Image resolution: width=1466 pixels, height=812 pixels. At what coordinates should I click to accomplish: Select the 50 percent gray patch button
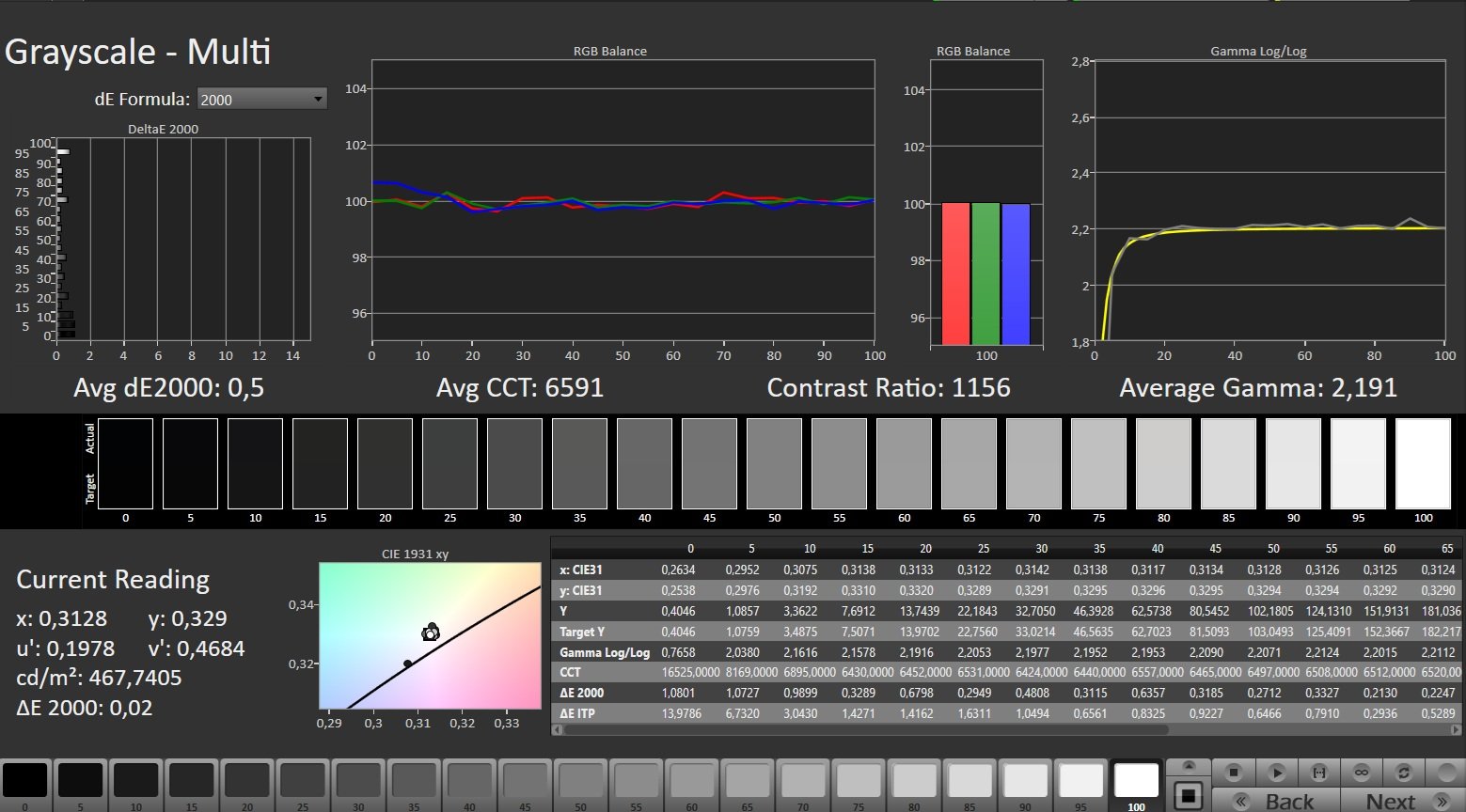click(581, 784)
